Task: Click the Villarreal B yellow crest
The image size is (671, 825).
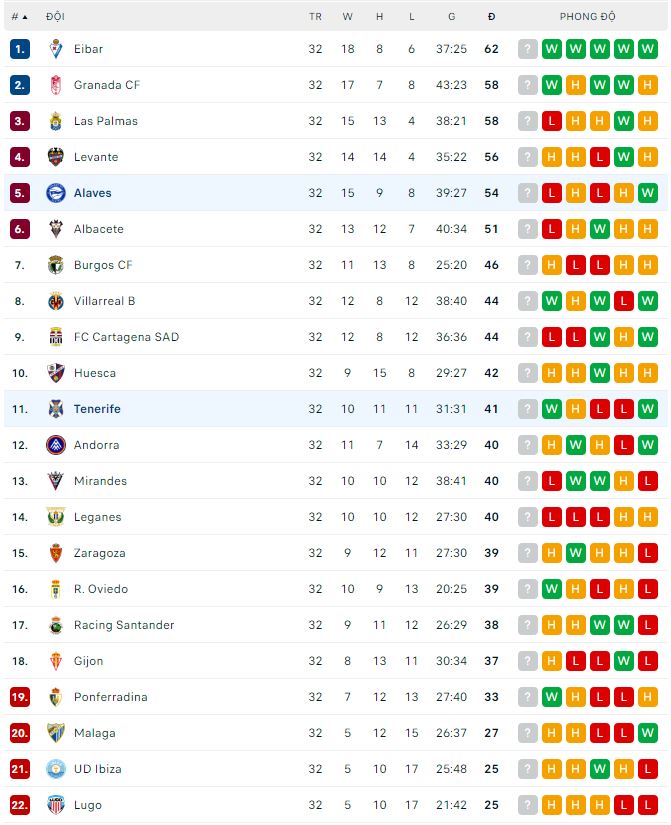Action: click(x=55, y=301)
